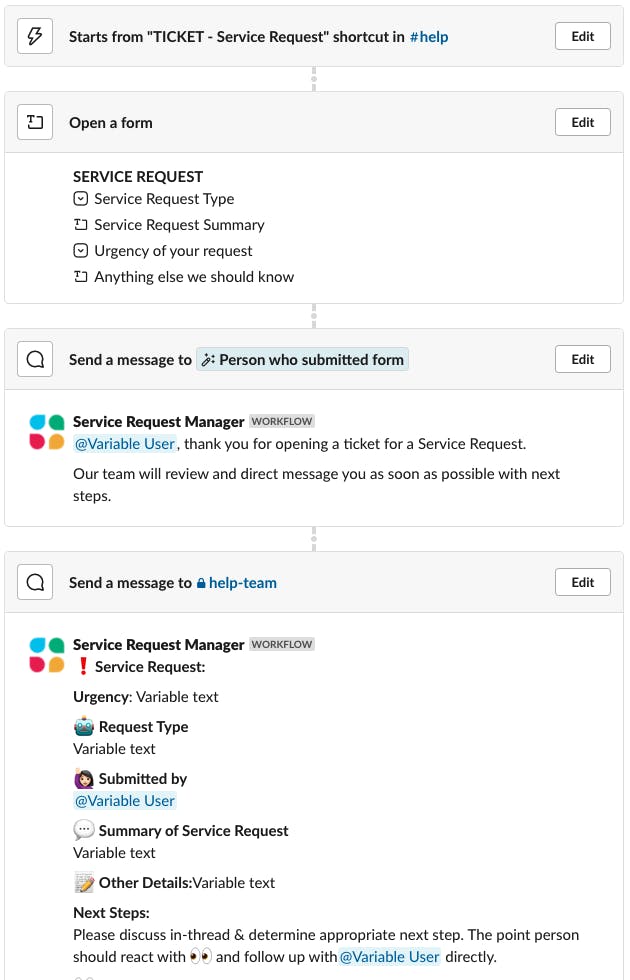Open the #help channel link
This screenshot has width=630, height=980.
(x=429, y=37)
